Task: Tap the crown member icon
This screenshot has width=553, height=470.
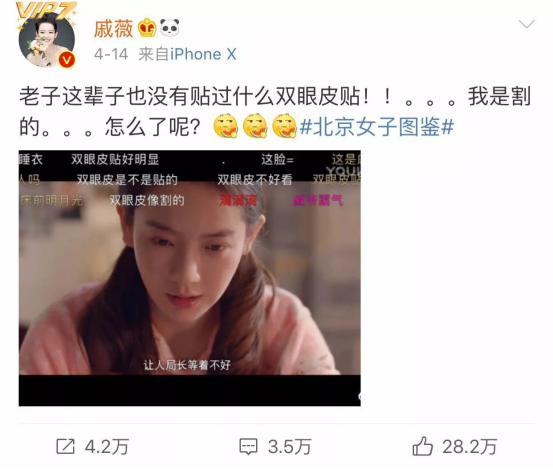Action: click(x=147, y=28)
